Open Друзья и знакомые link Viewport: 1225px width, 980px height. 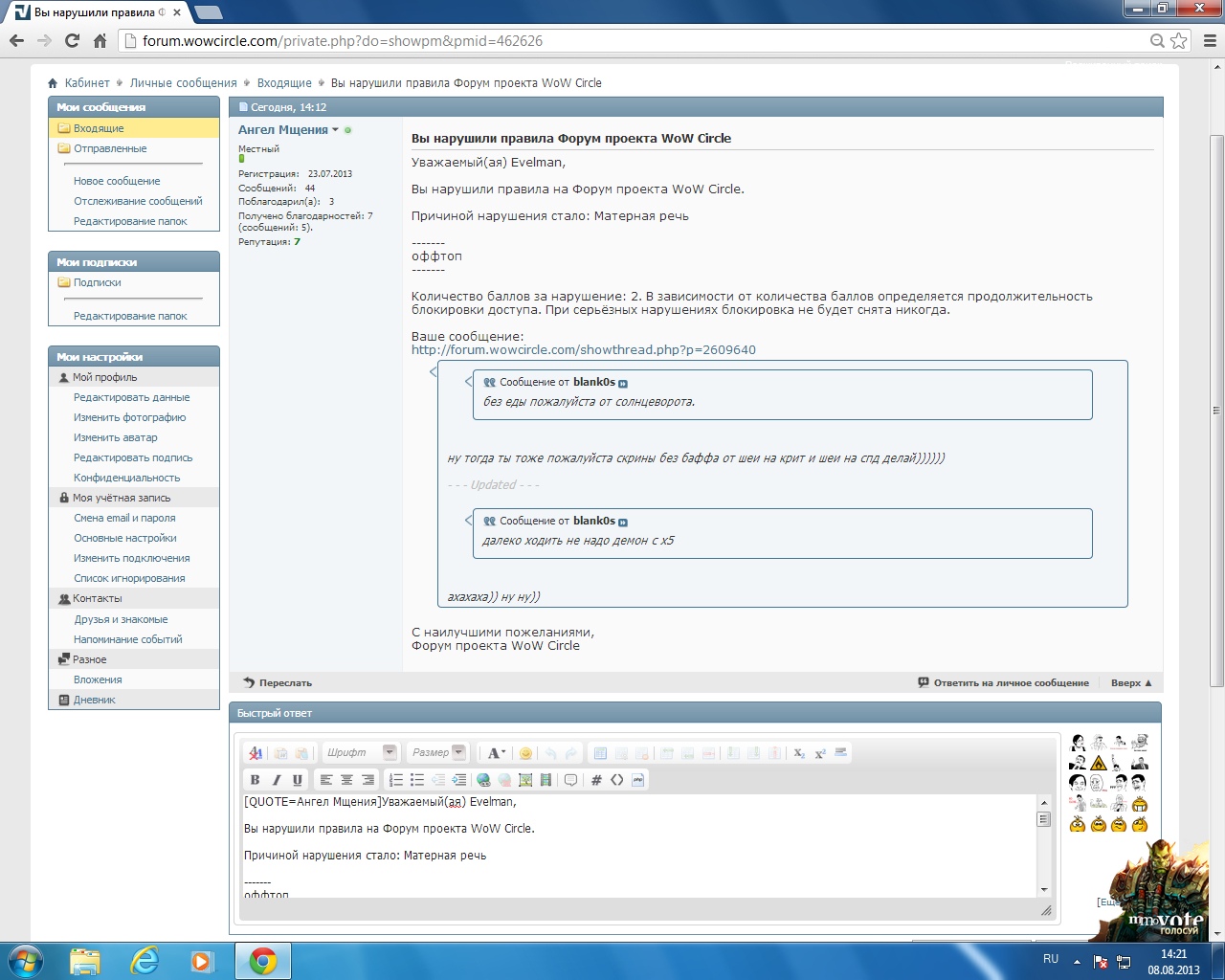tap(121, 619)
